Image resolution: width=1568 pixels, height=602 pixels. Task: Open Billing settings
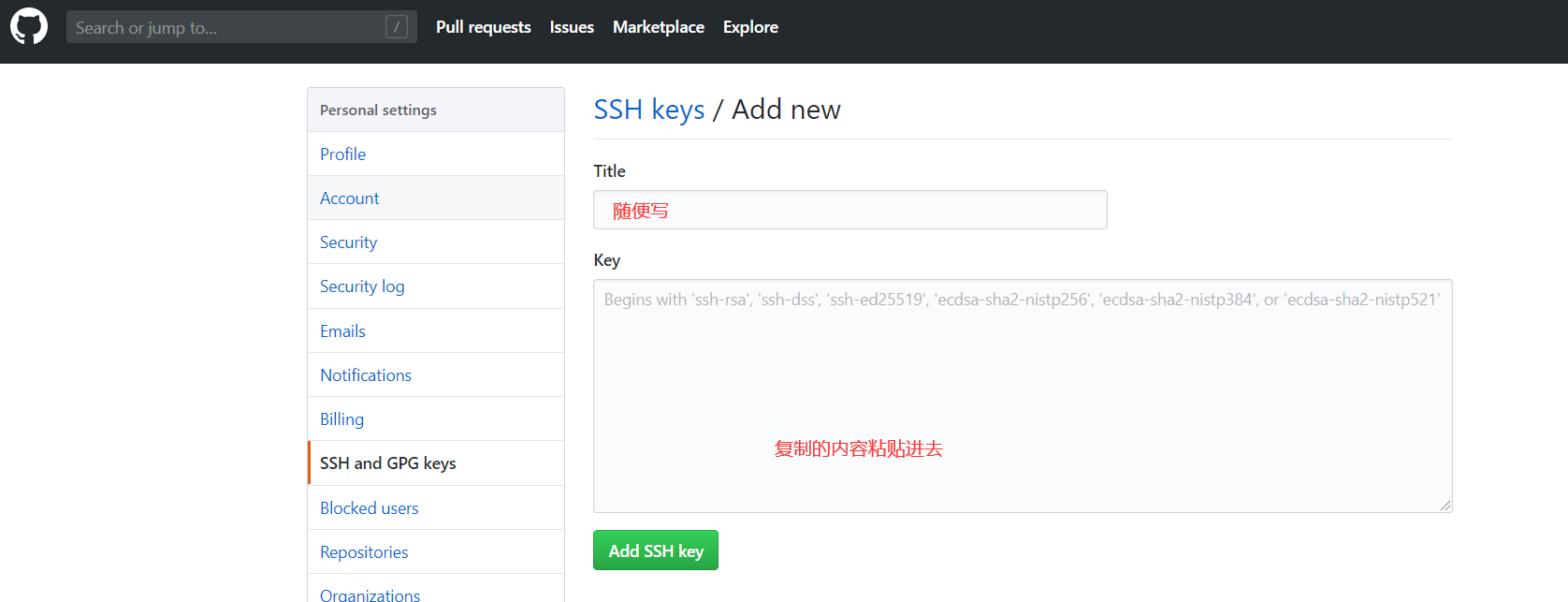436,418
